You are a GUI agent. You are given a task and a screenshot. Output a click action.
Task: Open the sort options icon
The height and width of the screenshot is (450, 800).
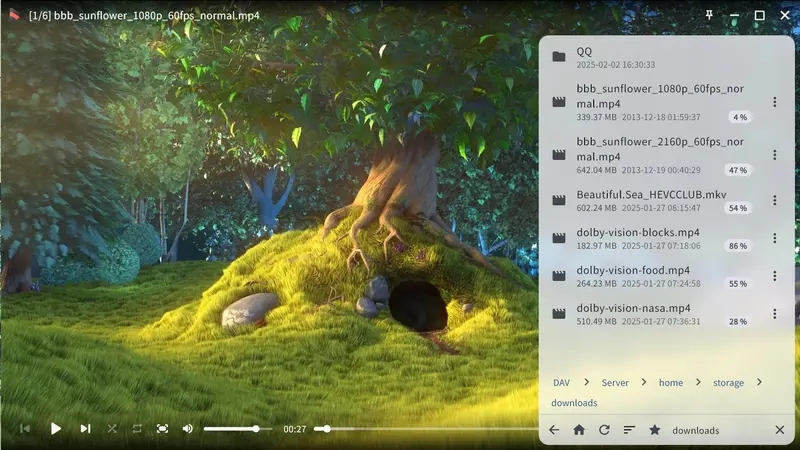coord(629,430)
